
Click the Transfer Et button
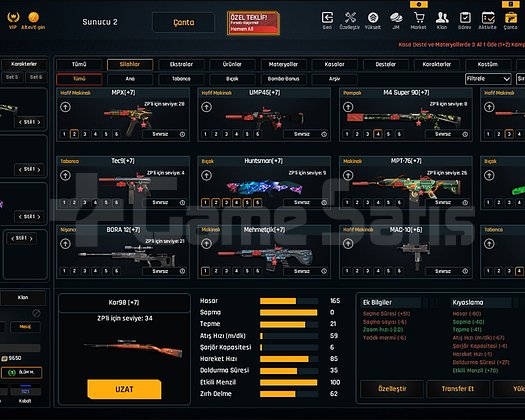[458, 389]
